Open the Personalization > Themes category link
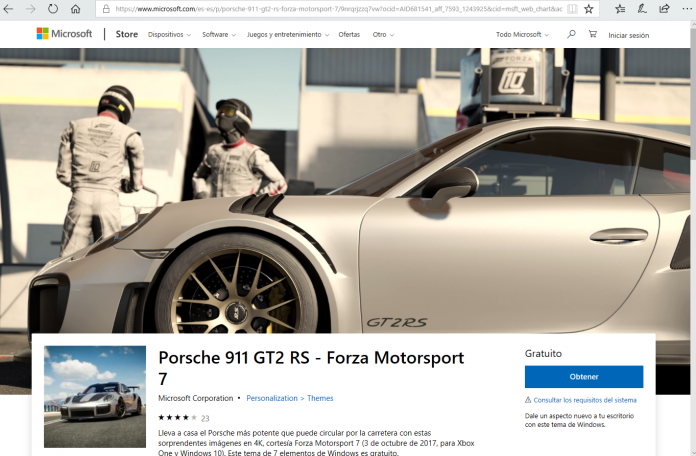 [x=289, y=398]
